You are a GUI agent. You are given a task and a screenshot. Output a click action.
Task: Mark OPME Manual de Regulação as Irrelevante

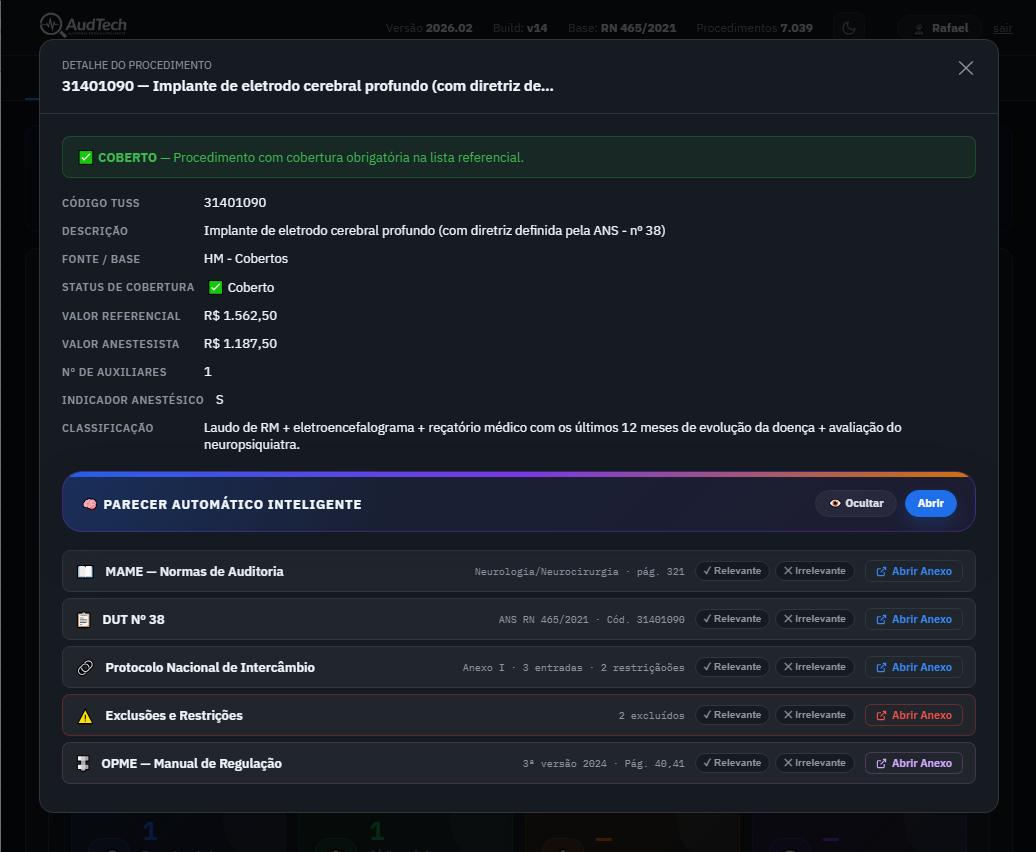[x=815, y=763]
